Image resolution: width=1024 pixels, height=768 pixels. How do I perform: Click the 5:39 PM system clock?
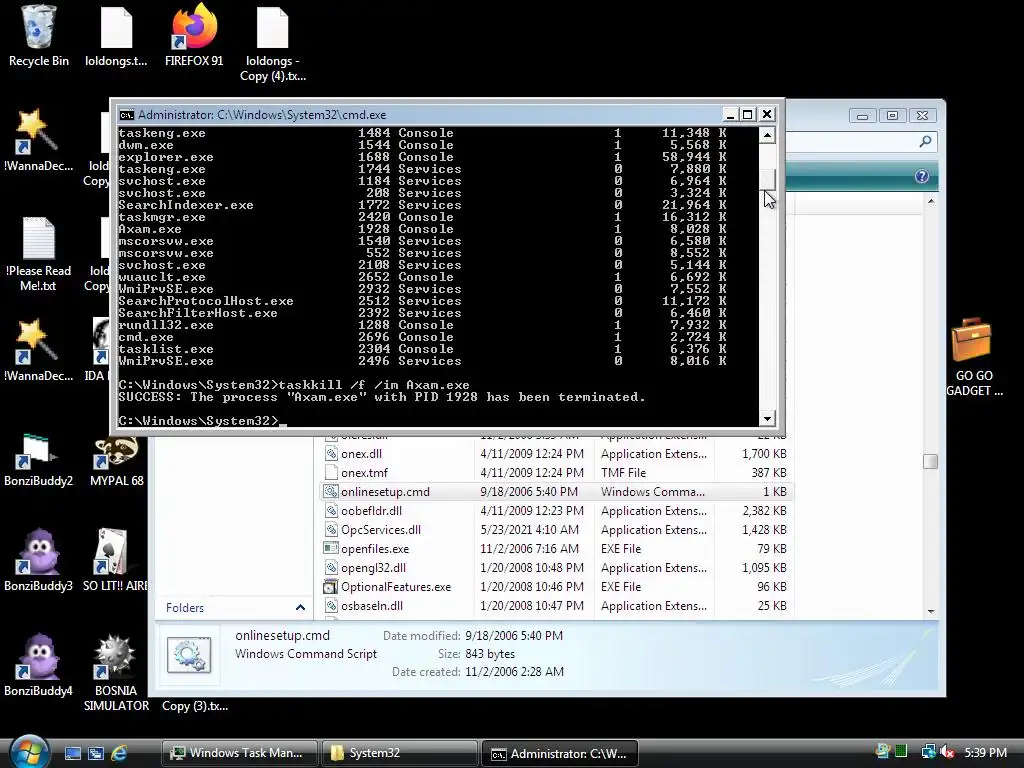(x=985, y=752)
